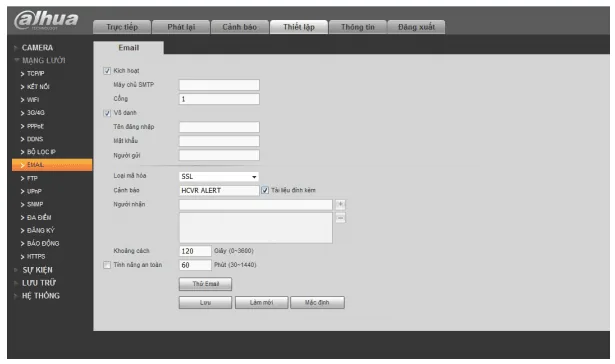
Task: Click the Máy chủ SMTP input field
Action: pos(219,85)
